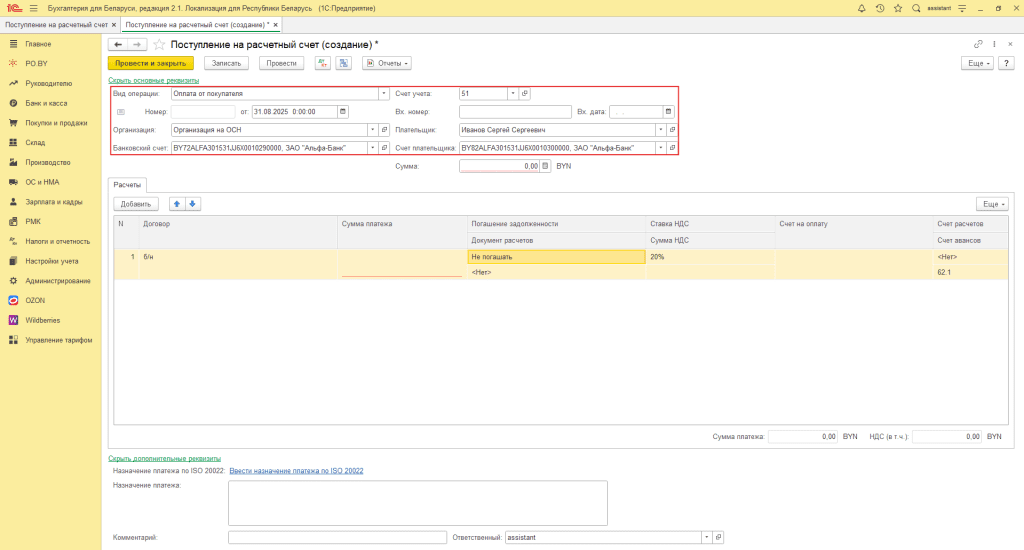The height and width of the screenshot is (550, 1024).
Task: Open Зарплата и кадры section
Action: (x=54, y=202)
